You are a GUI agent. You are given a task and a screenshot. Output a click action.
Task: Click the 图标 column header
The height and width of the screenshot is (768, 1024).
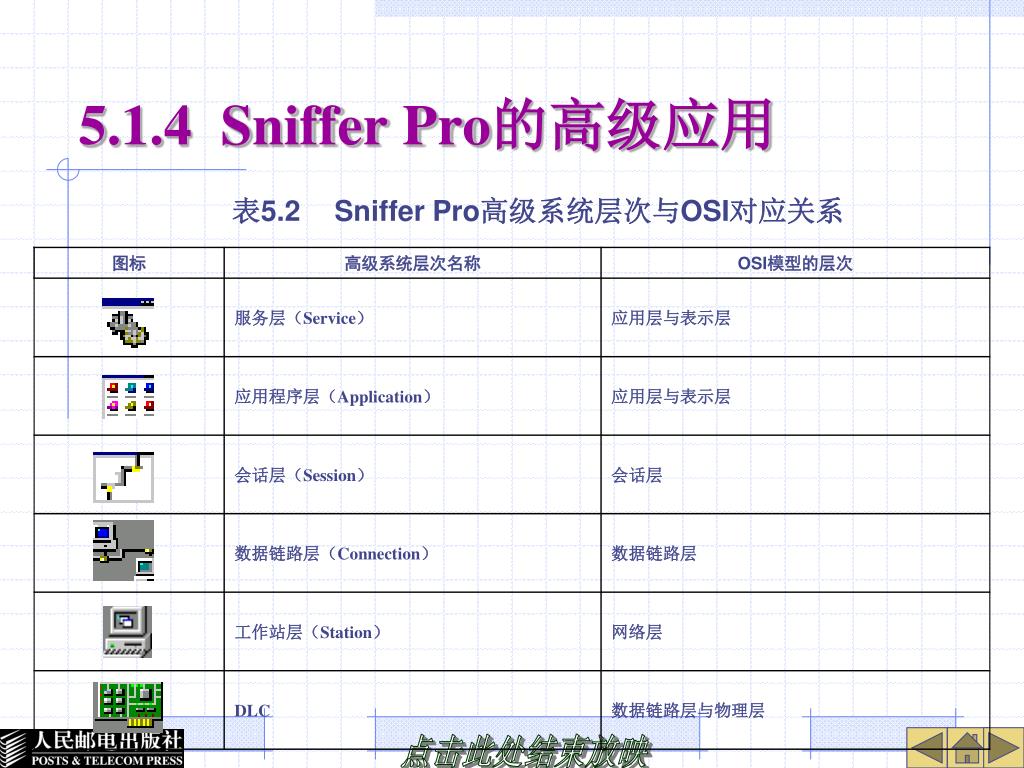coord(129,263)
